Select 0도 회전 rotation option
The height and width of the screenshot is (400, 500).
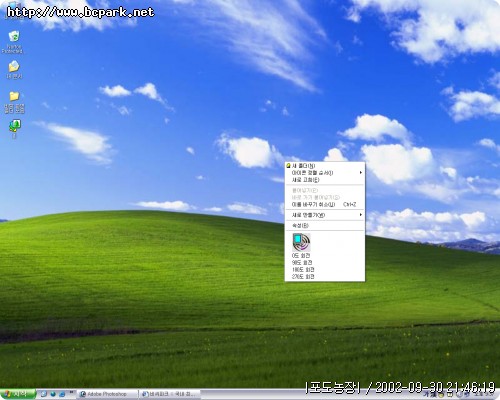tap(325, 256)
